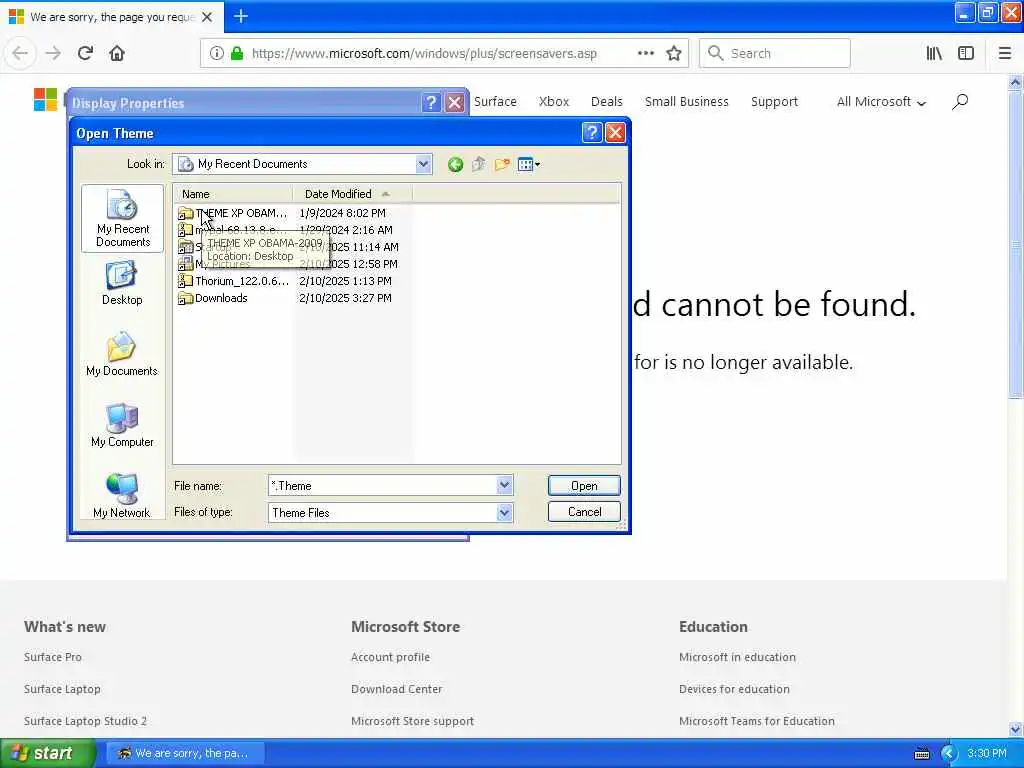The height and width of the screenshot is (768, 1024).
Task: Go up one folder level
Action: point(479,165)
